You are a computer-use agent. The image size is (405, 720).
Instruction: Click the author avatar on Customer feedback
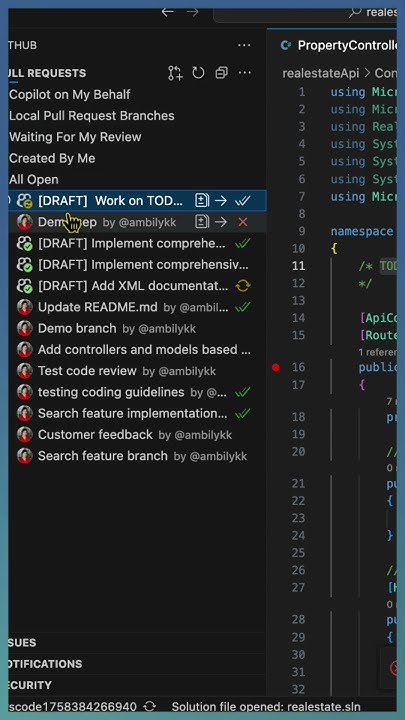(24, 434)
